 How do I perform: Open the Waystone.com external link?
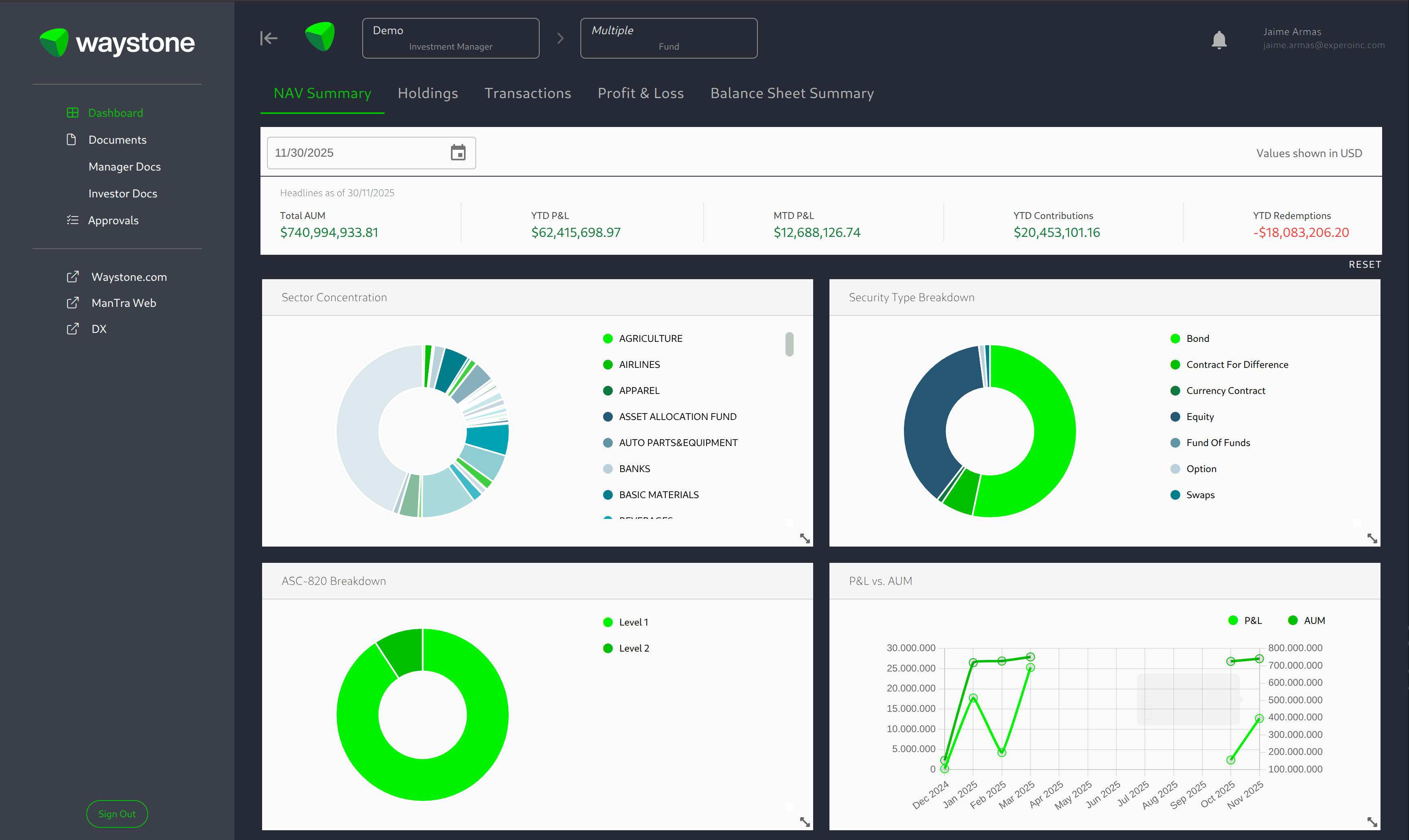pos(129,277)
